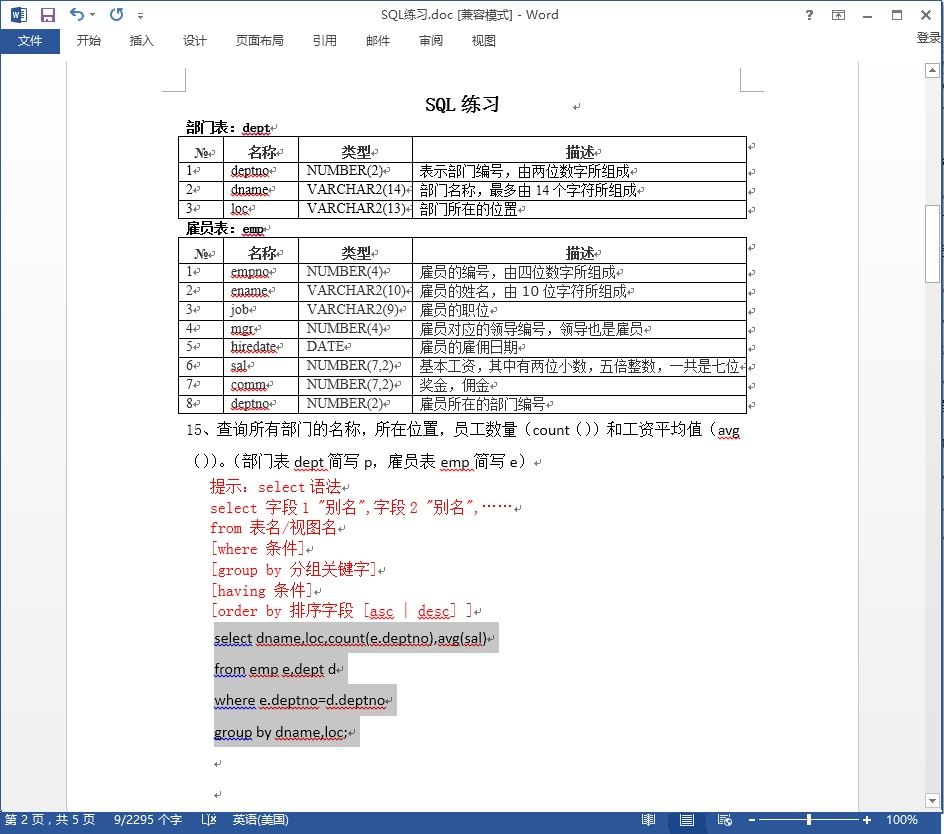Click the '部门表: dept' heading
The width and height of the screenshot is (944, 834).
pyautogui.click(x=228, y=128)
